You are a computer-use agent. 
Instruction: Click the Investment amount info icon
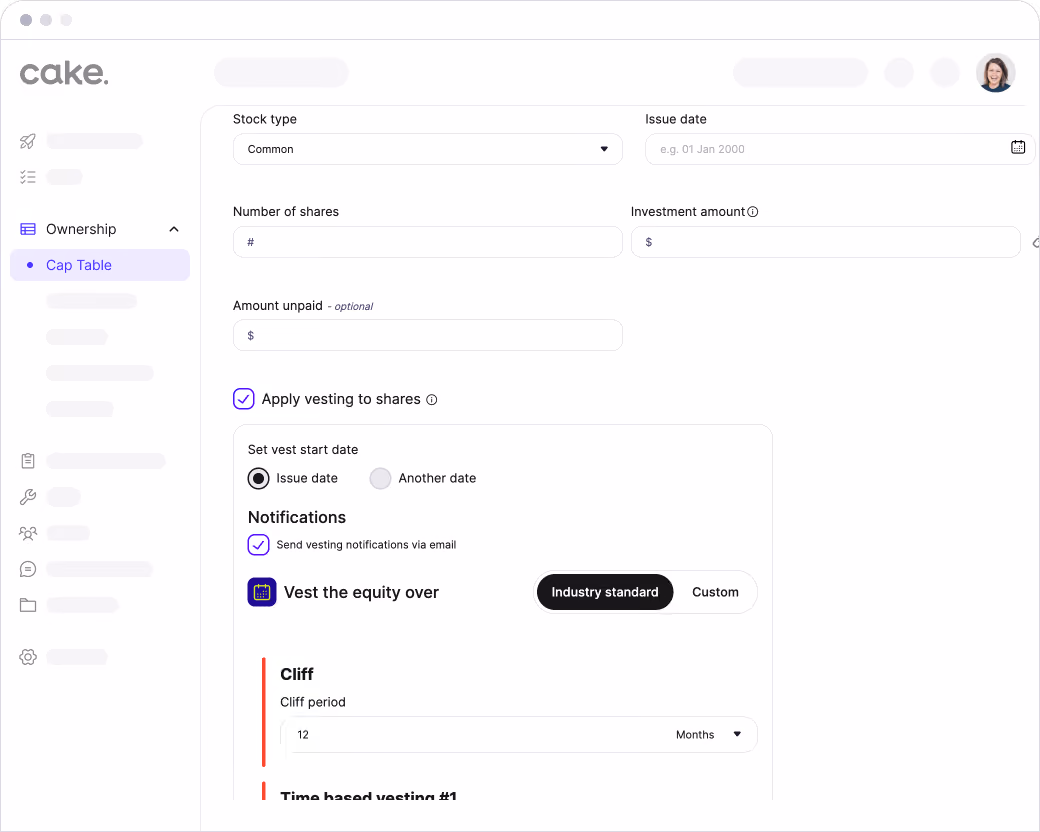753,212
